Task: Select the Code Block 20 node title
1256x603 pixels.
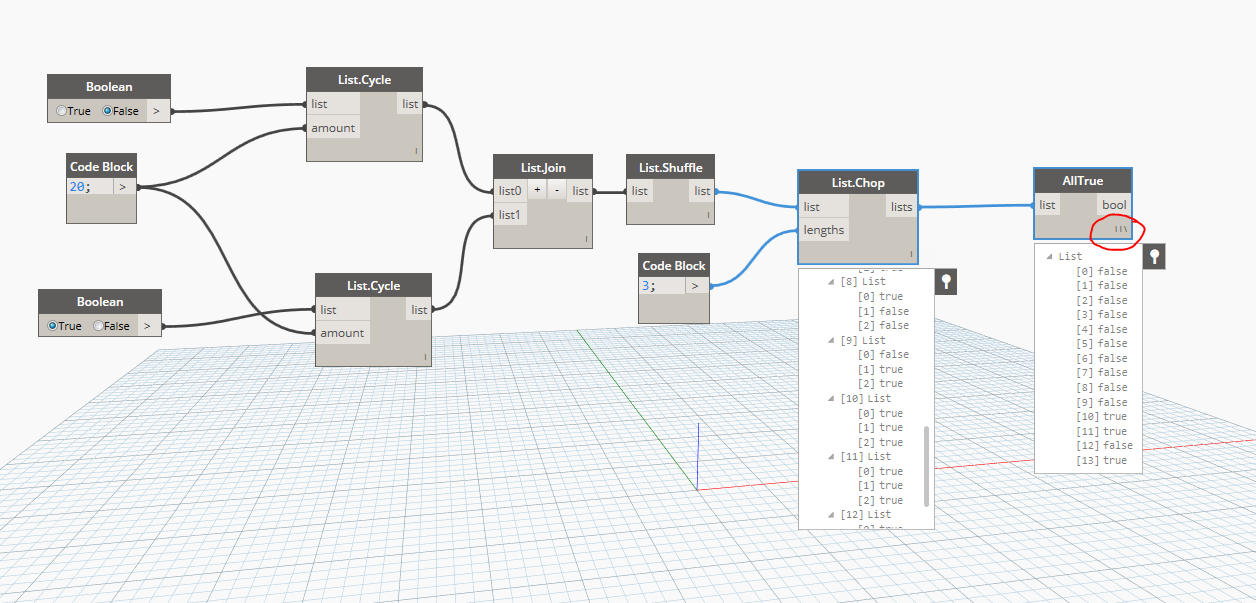Action: [101, 166]
